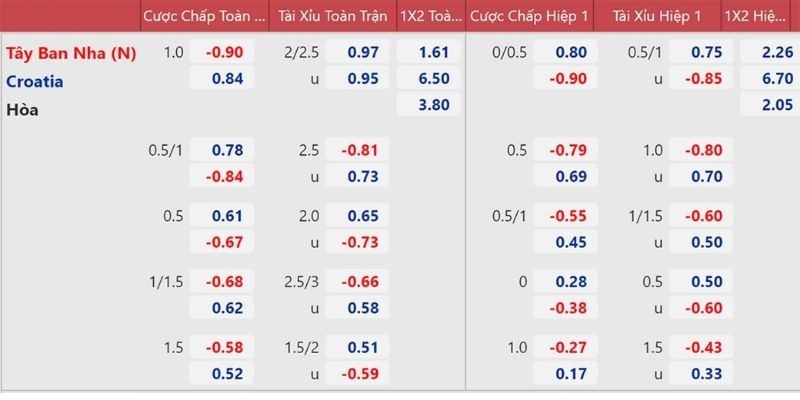The width and height of the screenshot is (800, 400).
Task: Click the Cược Chấp Toàn column header
Action: pos(203,17)
